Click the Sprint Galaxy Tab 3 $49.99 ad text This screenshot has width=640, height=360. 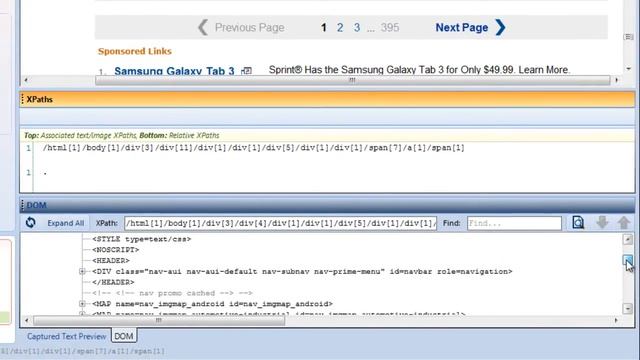pyautogui.click(x=419, y=70)
